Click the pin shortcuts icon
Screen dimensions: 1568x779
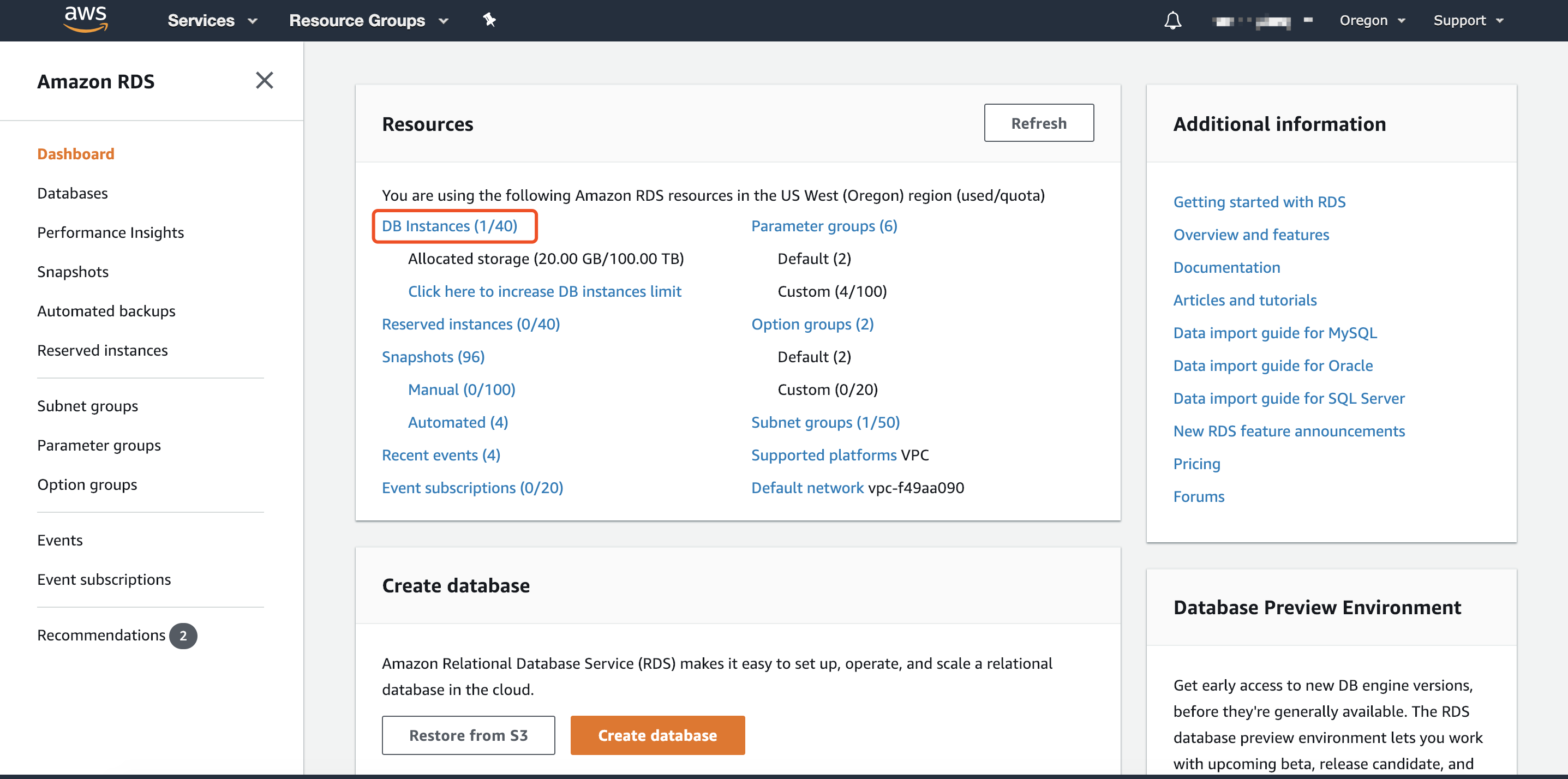point(489,20)
